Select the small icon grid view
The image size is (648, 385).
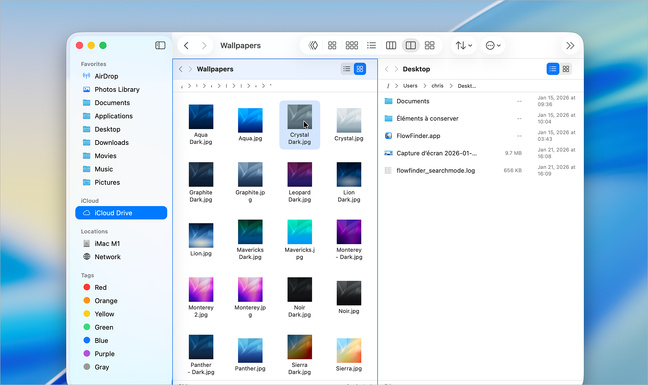[x=352, y=45]
